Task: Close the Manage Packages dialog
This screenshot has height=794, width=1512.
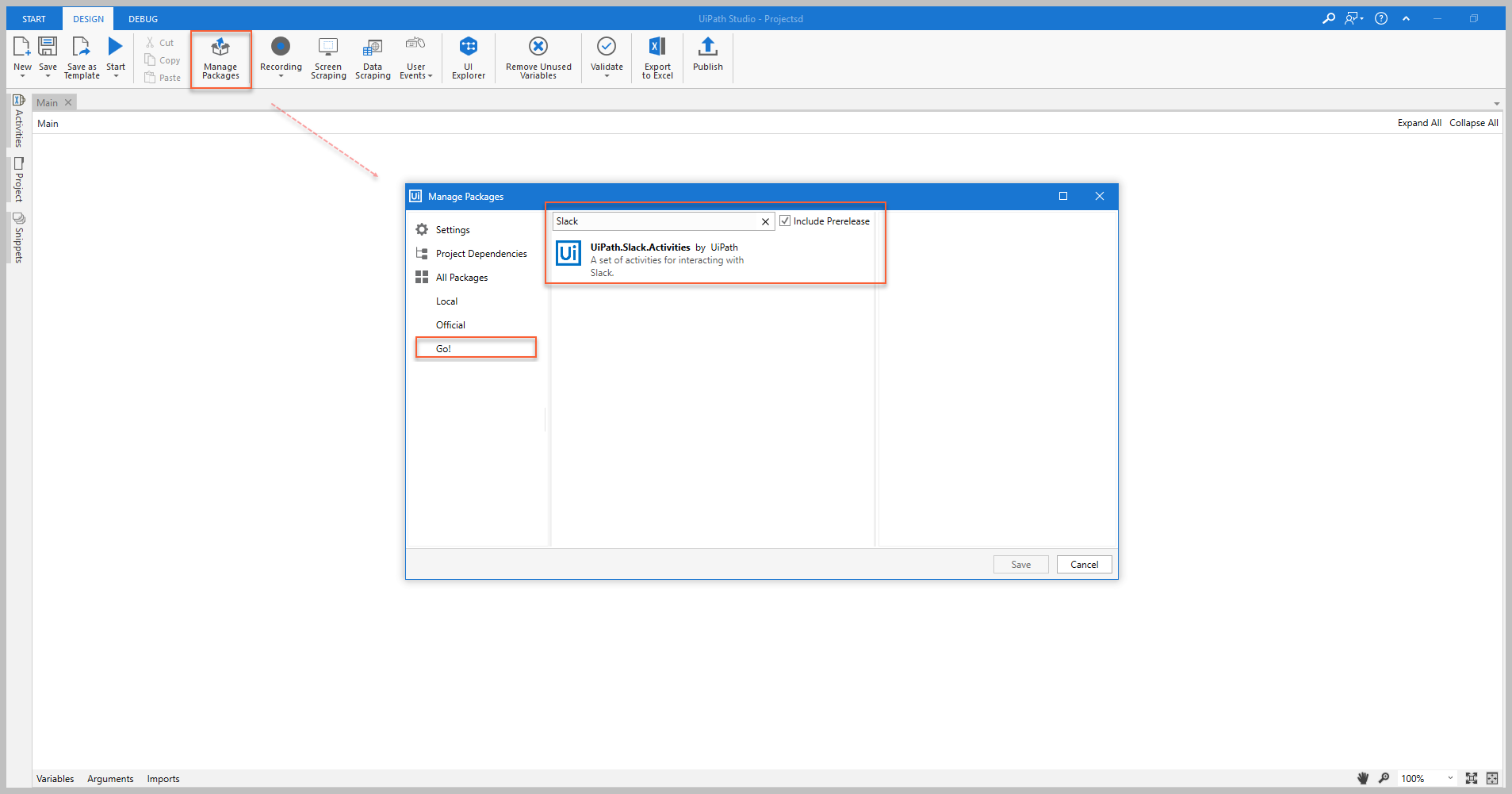Action: point(1100,196)
